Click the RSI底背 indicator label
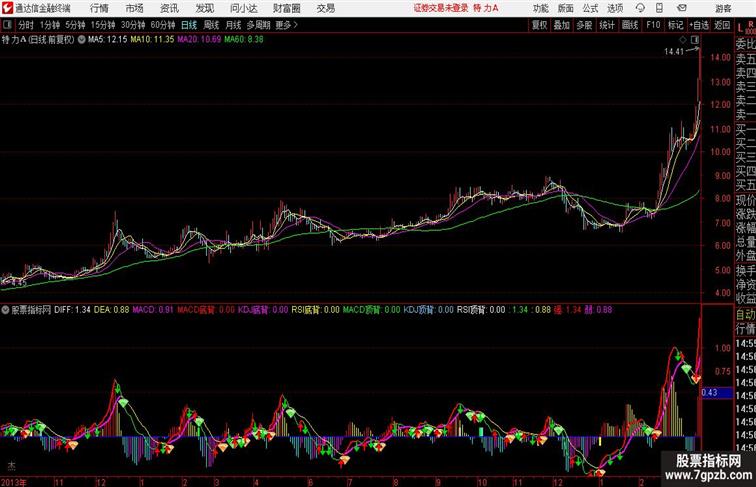756x487 pixels. [x=306, y=310]
